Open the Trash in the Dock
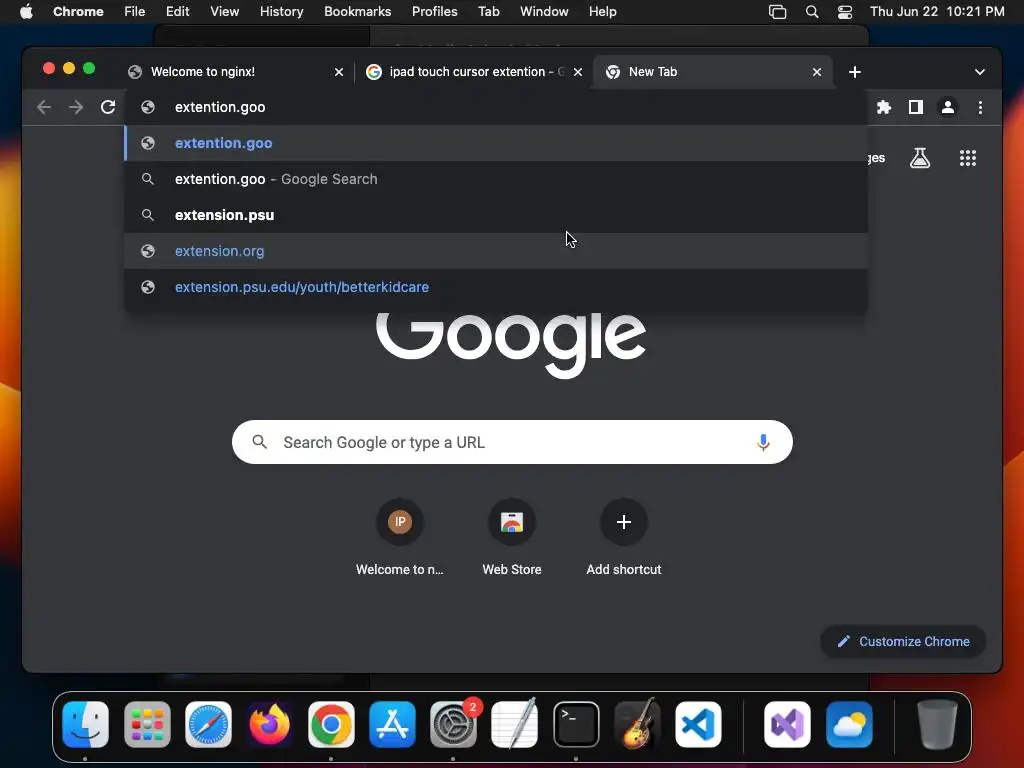 point(937,724)
